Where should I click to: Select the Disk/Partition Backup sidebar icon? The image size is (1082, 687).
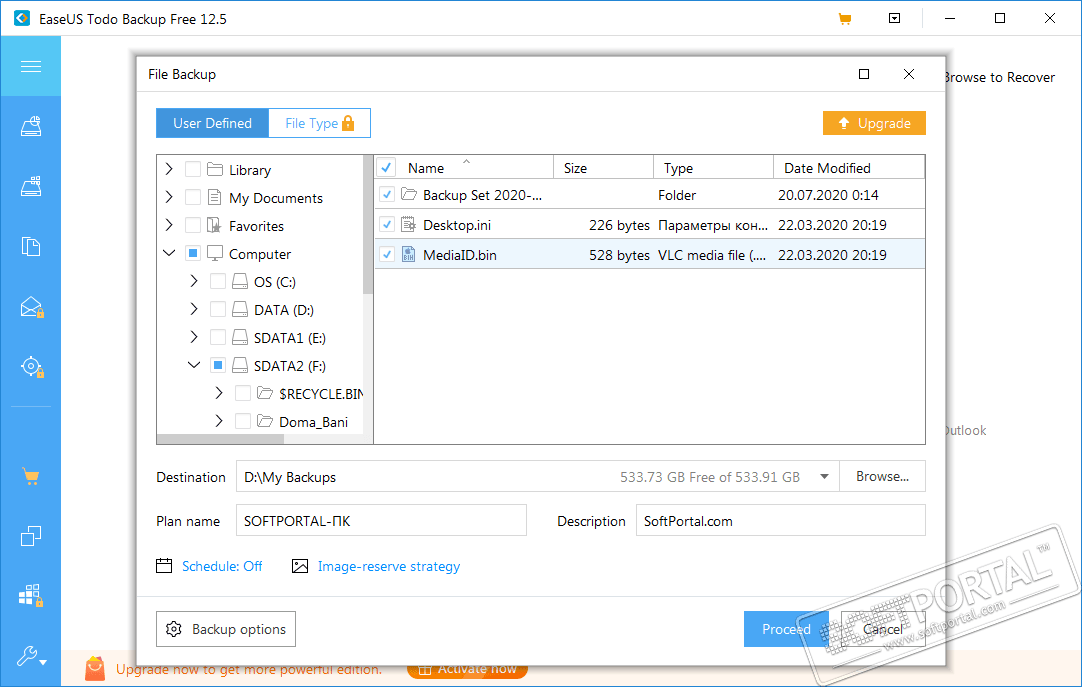click(x=31, y=126)
